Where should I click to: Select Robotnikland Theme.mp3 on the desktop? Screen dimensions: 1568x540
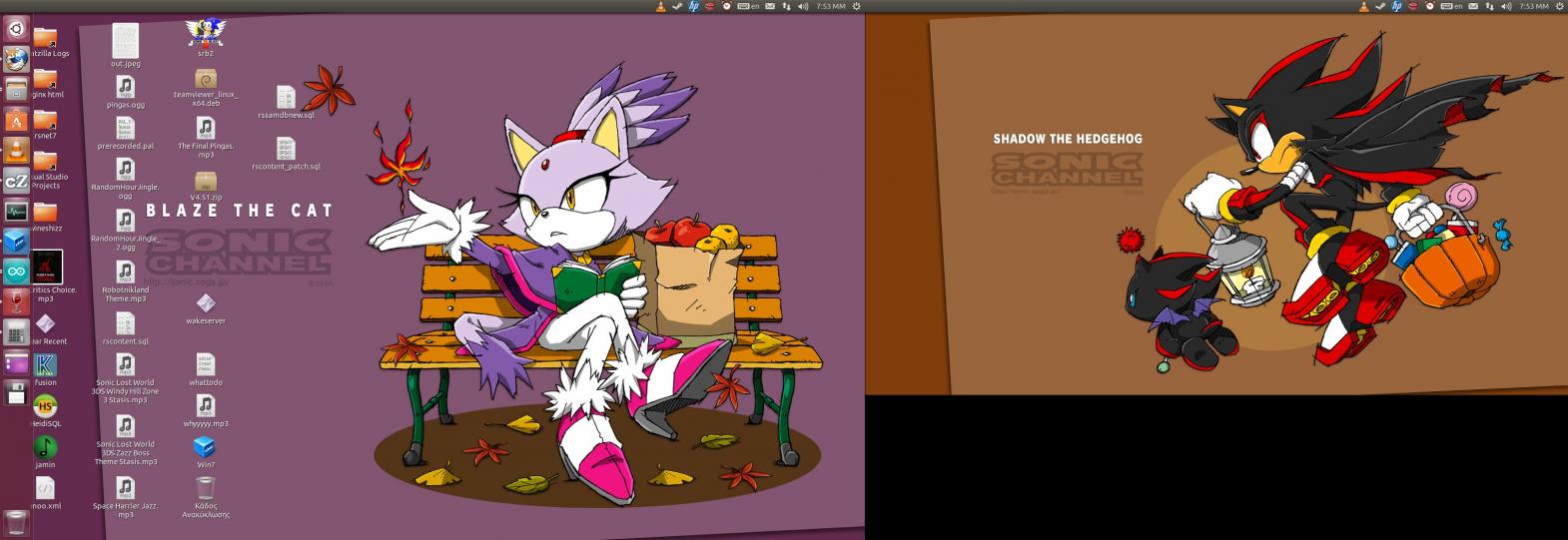coord(125,281)
